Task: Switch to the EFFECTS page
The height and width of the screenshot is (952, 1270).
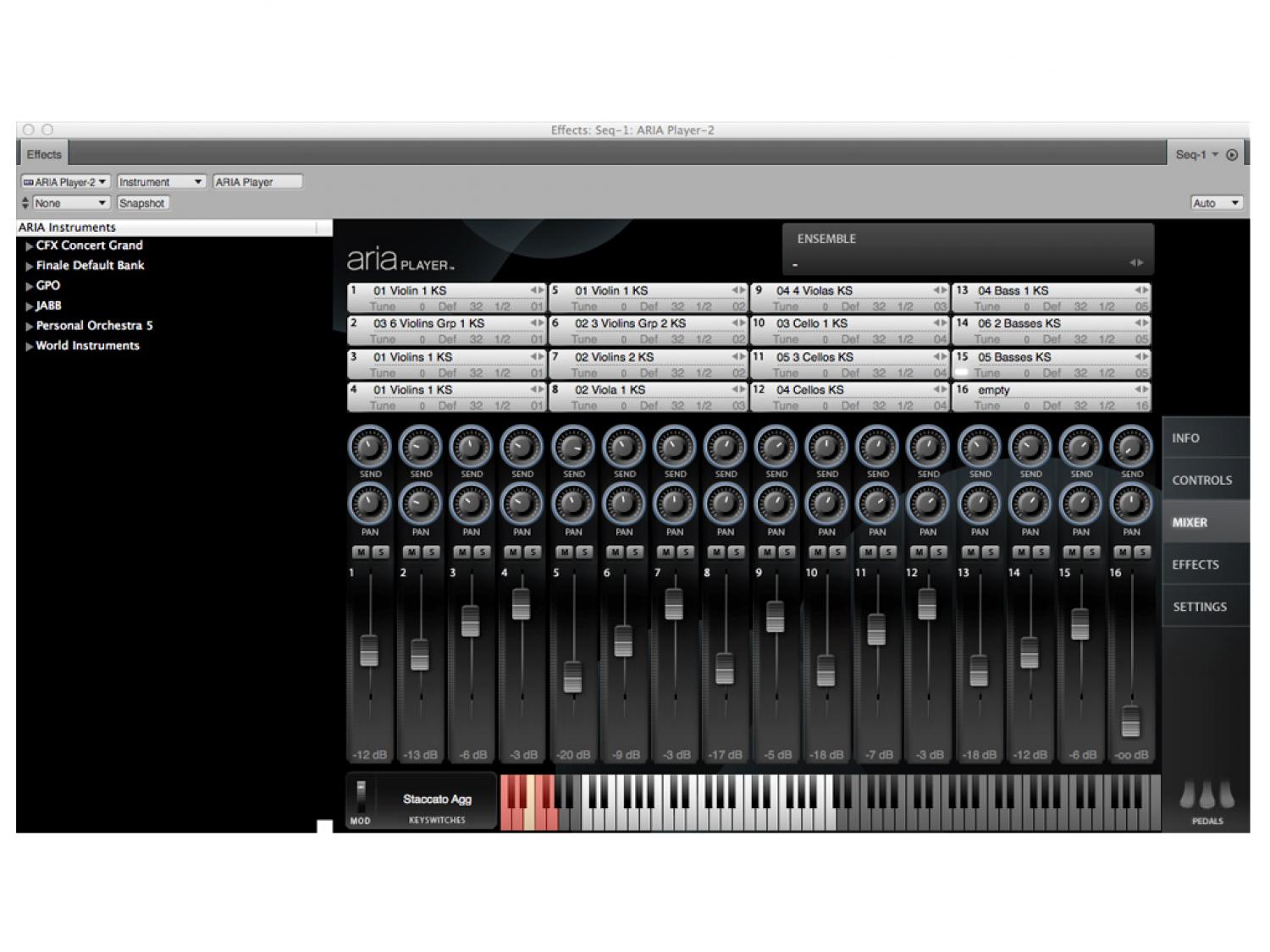Action: (1195, 564)
